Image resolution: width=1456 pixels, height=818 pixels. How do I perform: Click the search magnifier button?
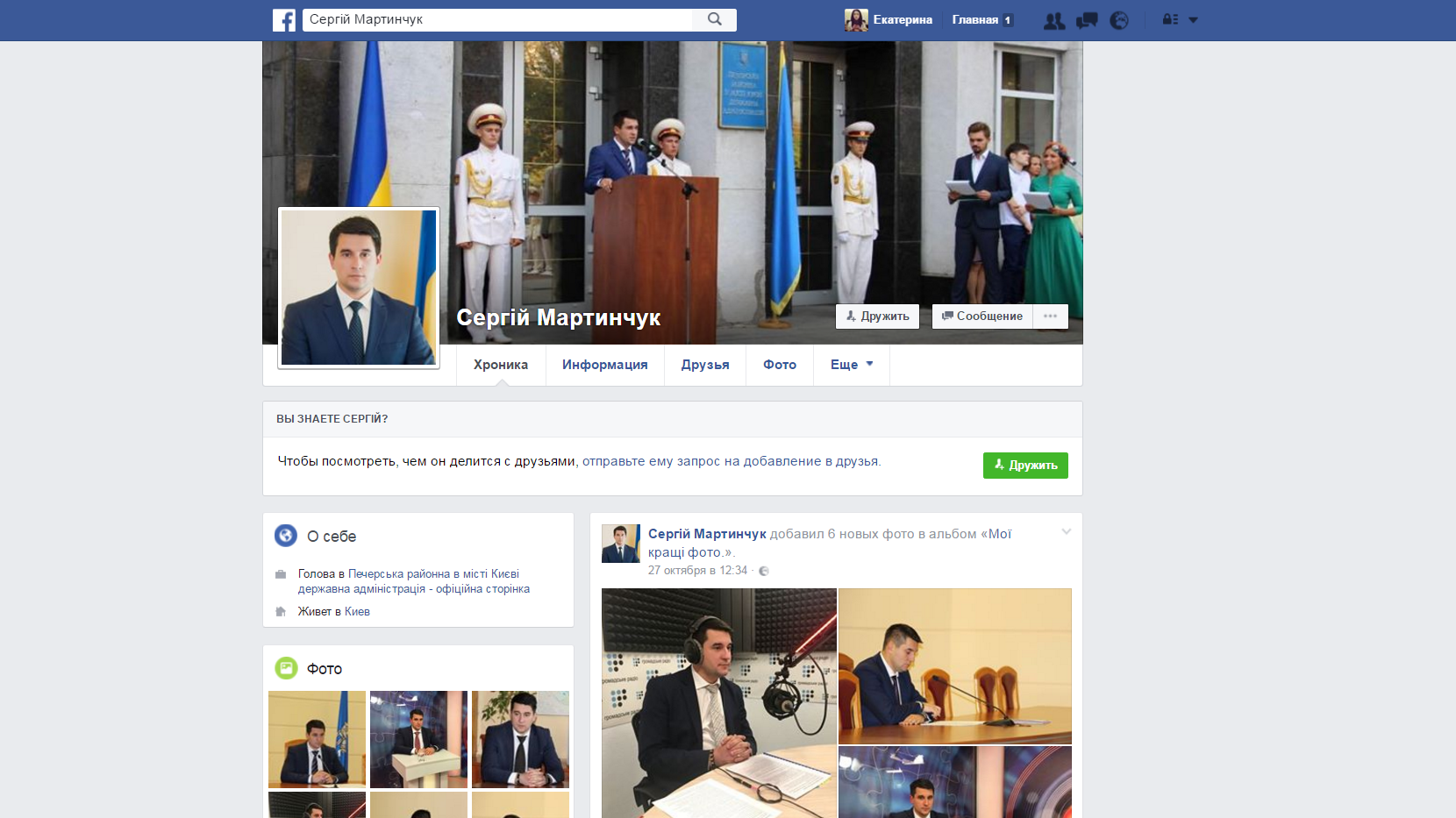coord(715,19)
